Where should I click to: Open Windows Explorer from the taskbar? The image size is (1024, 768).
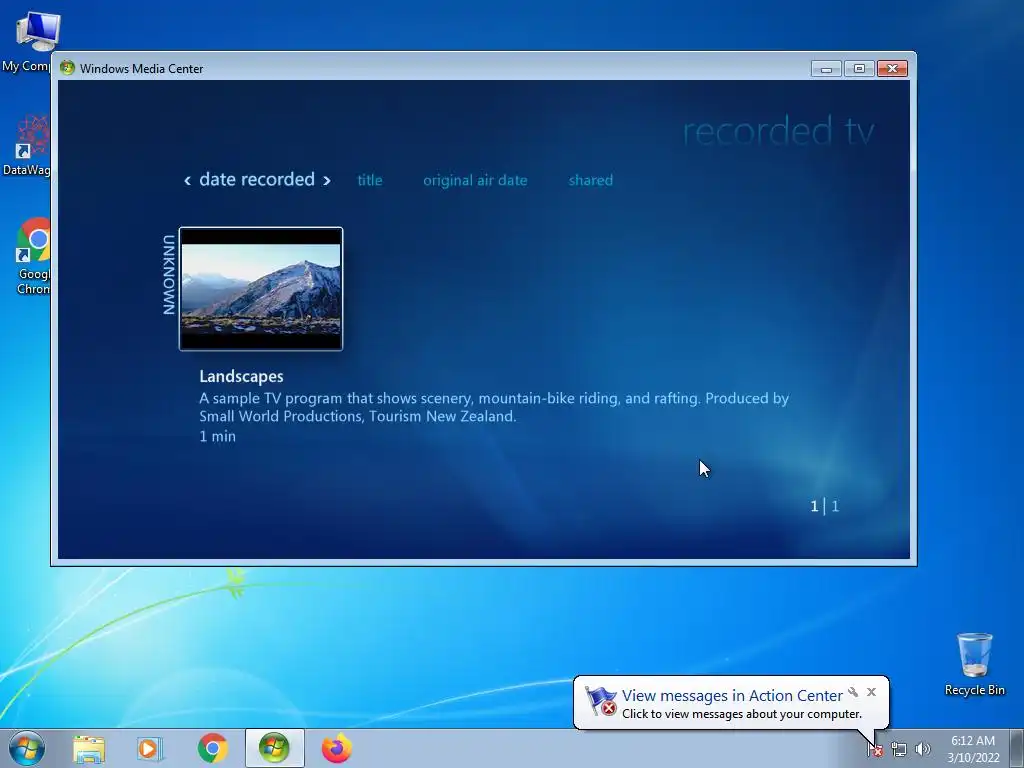click(x=89, y=749)
